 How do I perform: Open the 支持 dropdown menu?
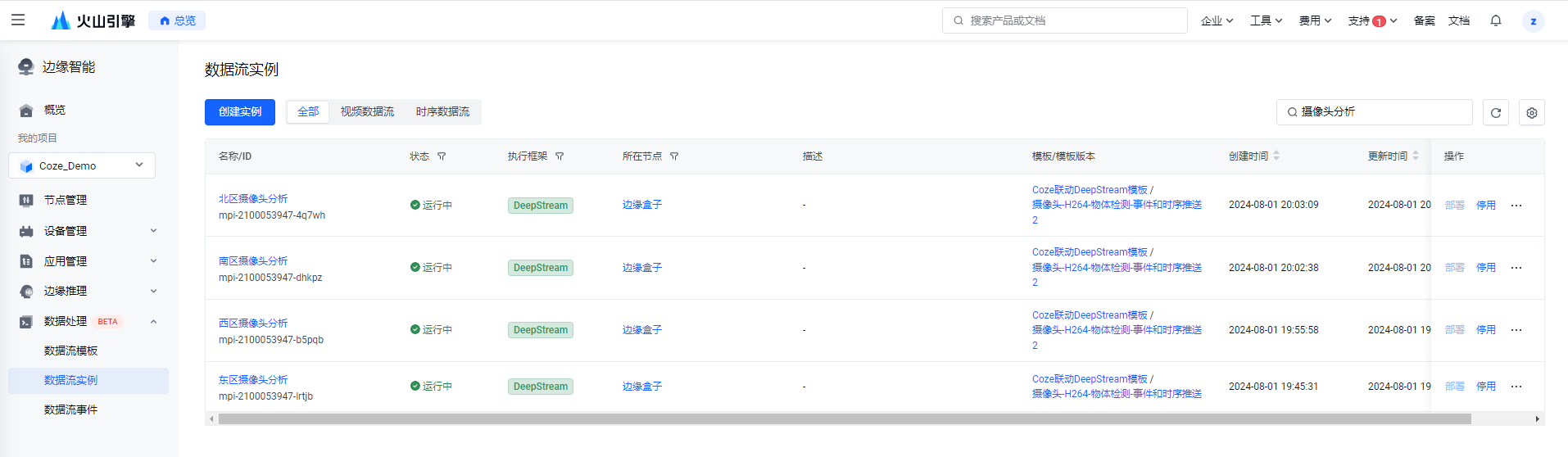(x=1372, y=20)
